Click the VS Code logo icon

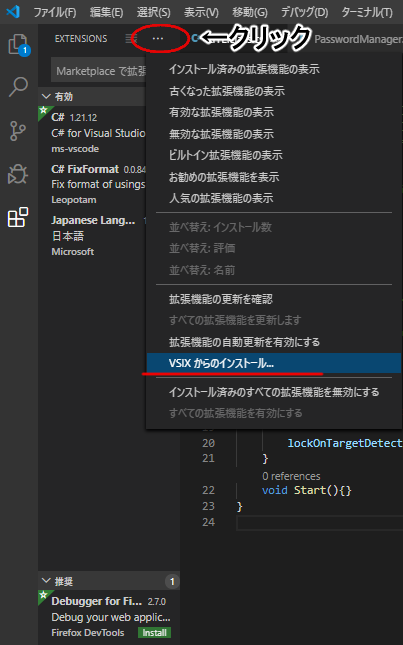tap(13, 12)
